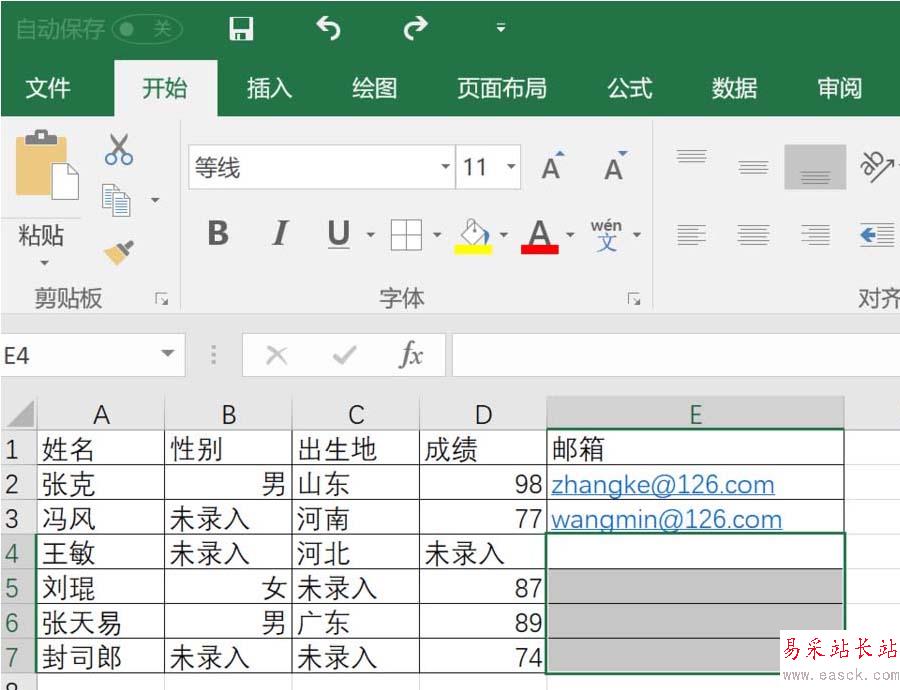
Task: Apply red font color A
Action: coord(540,236)
